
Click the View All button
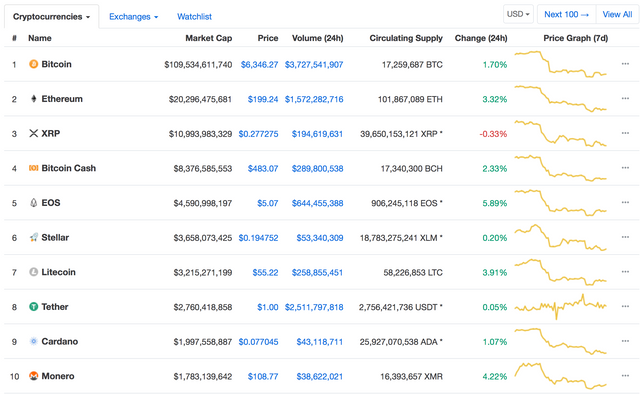pos(617,14)
